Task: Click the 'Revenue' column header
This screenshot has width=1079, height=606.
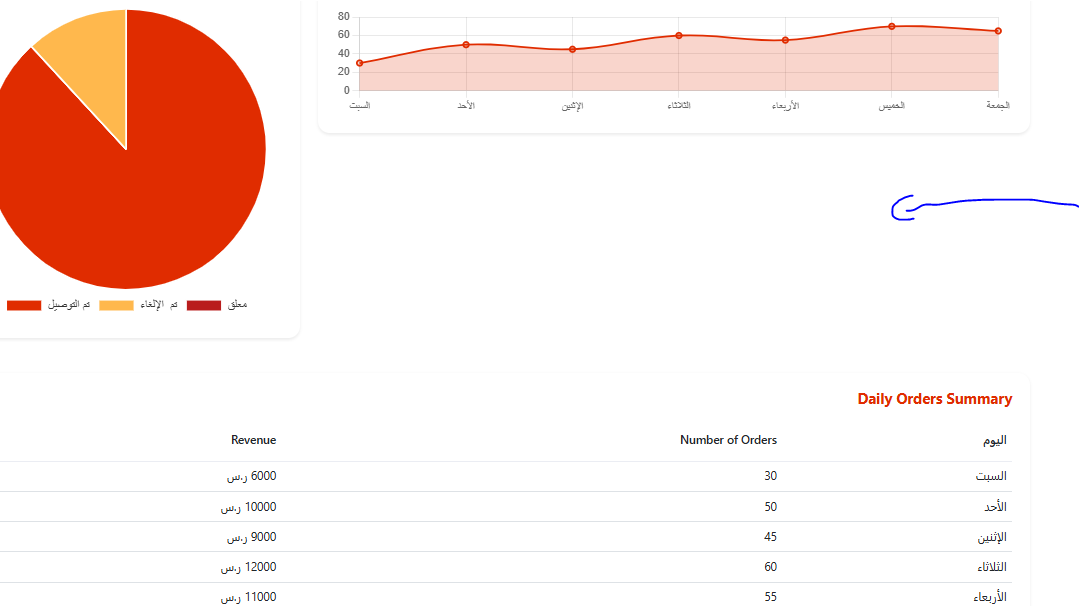Action: (x=253, y=440)
